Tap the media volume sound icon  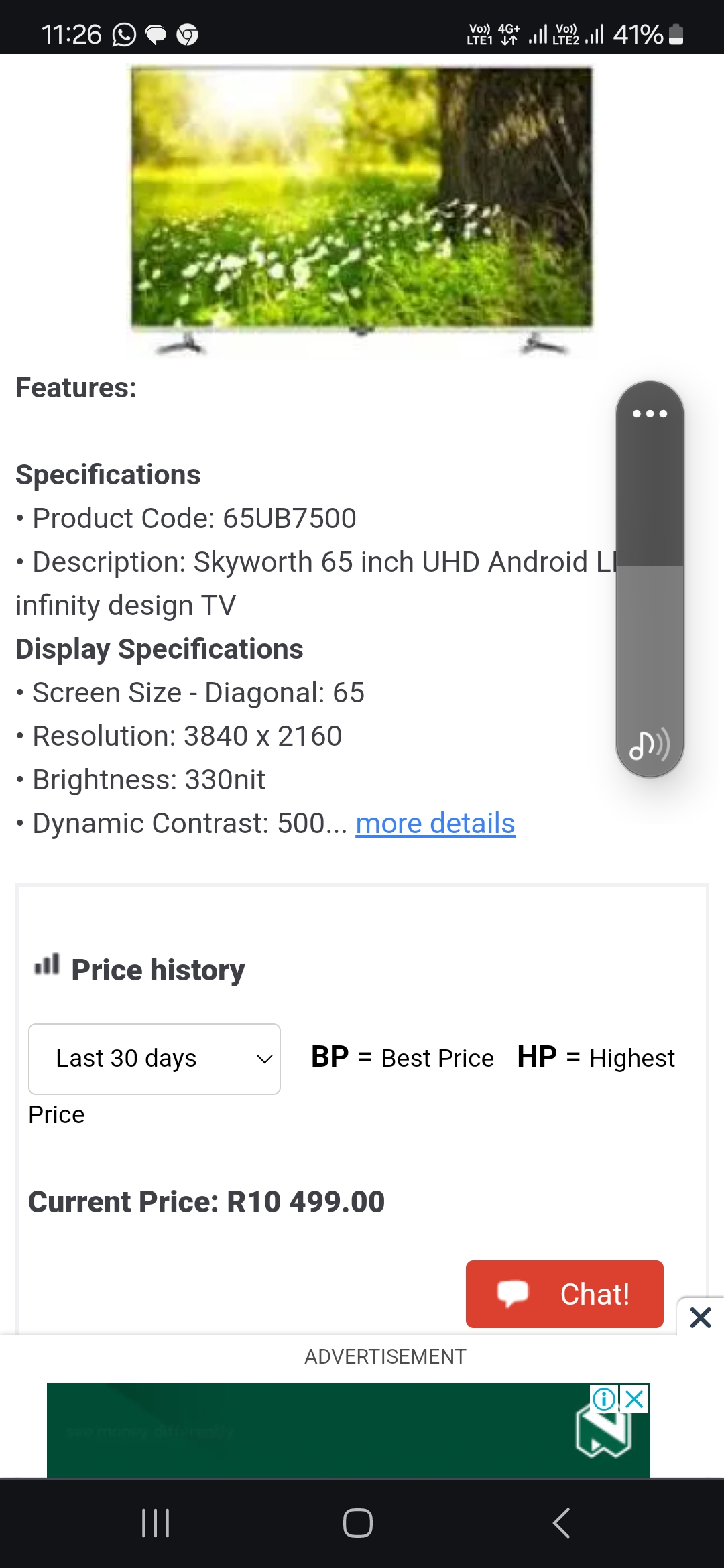pyautogui.click(x=649, y=744)
